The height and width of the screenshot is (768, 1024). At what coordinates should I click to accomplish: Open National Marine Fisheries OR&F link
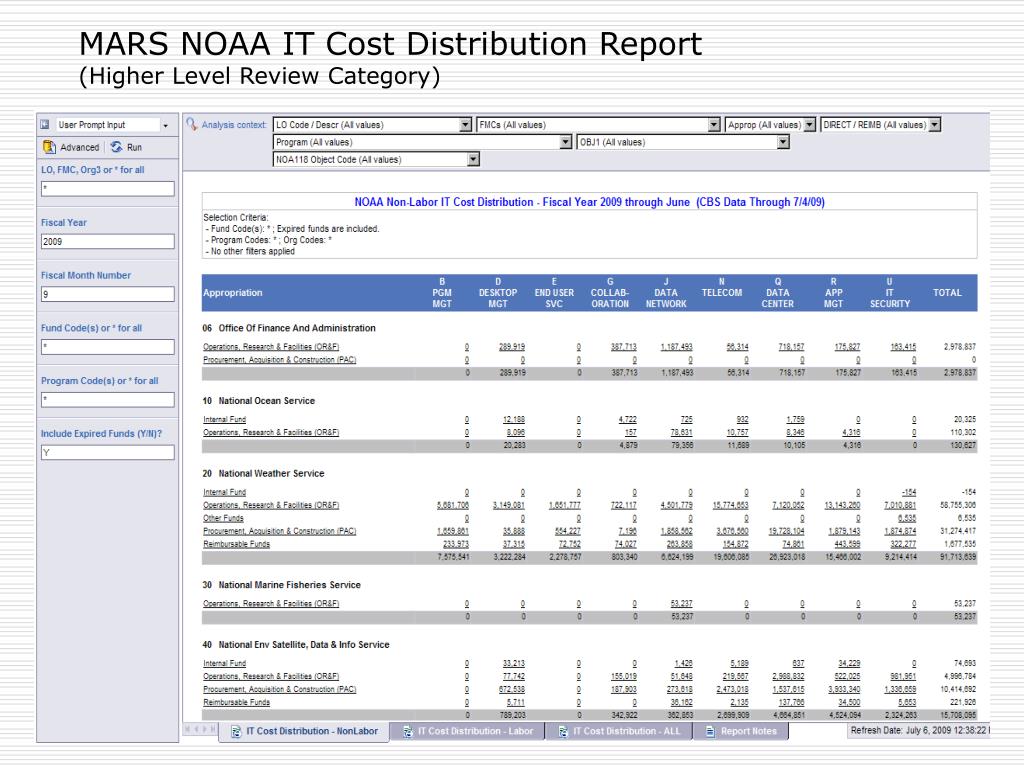point(271,603)
